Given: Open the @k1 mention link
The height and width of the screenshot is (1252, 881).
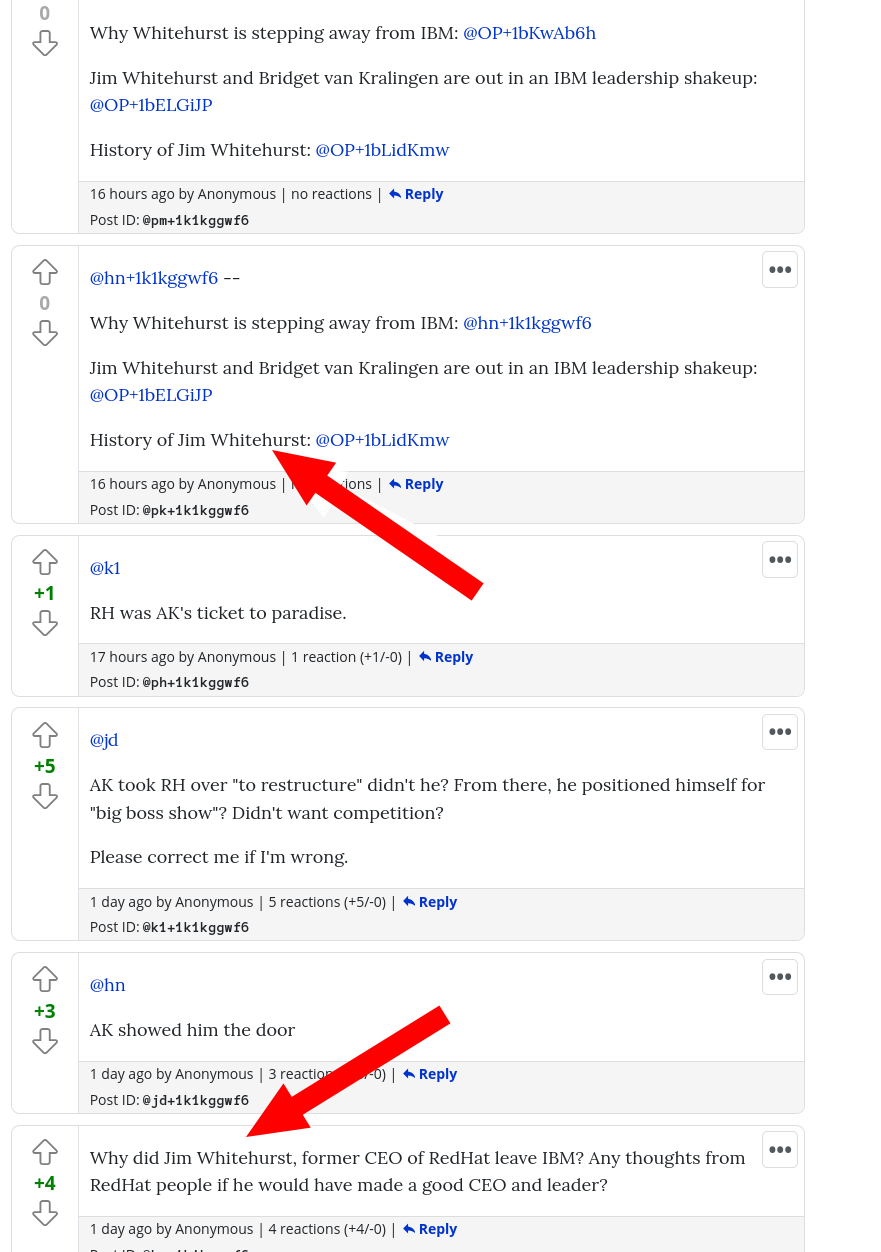Looking at the screenshot, I should (105, 568).
